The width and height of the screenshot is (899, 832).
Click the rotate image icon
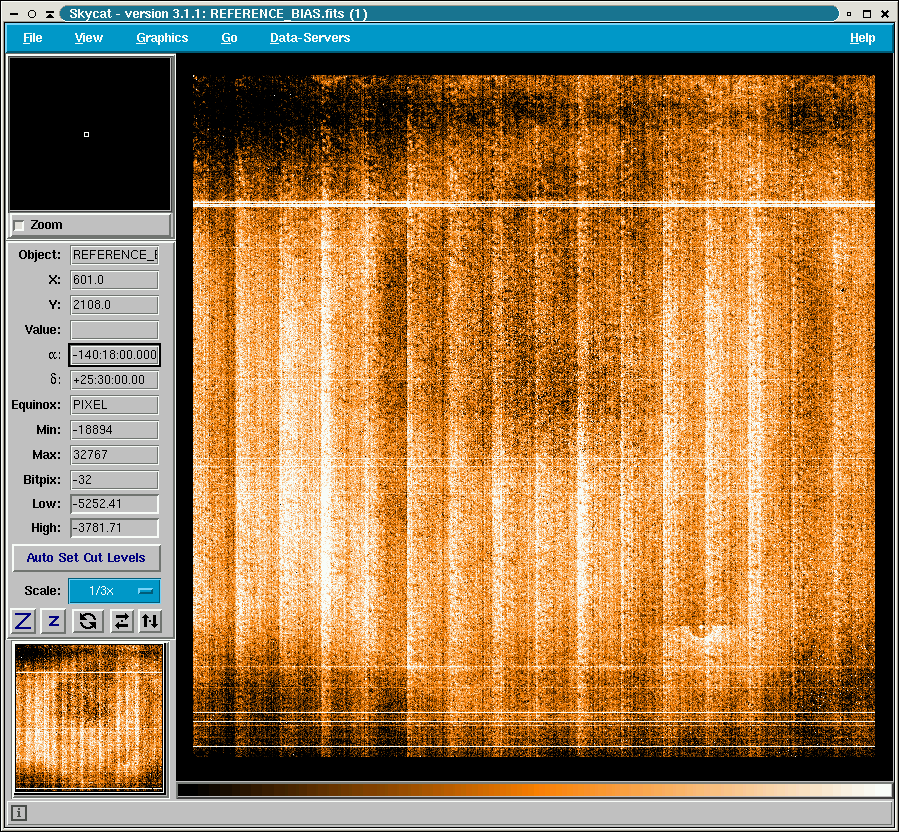(88, 621)
